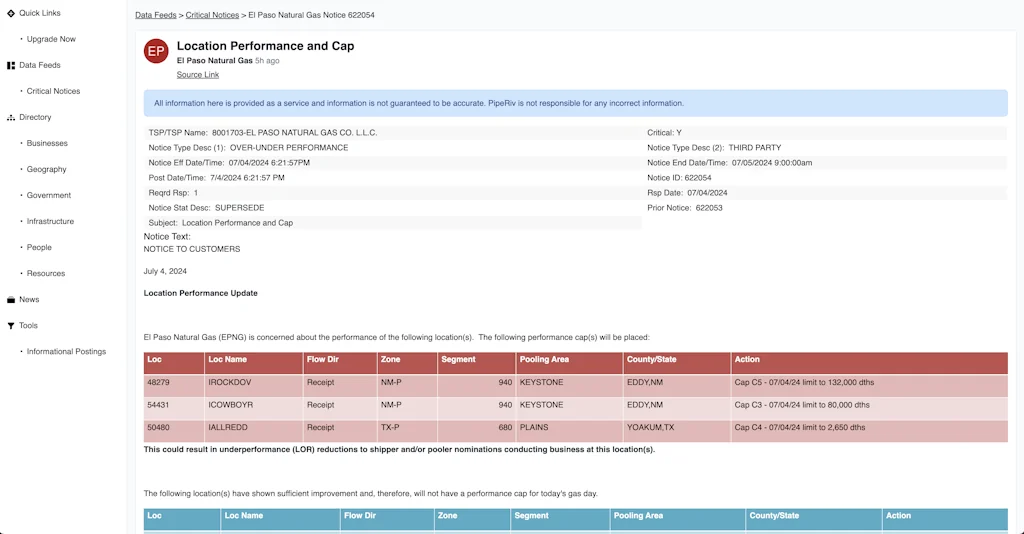This screenshot has height=534, width=1024.
Task: Click the Data Feeds grid icon
Action: [x=11, y=65]
